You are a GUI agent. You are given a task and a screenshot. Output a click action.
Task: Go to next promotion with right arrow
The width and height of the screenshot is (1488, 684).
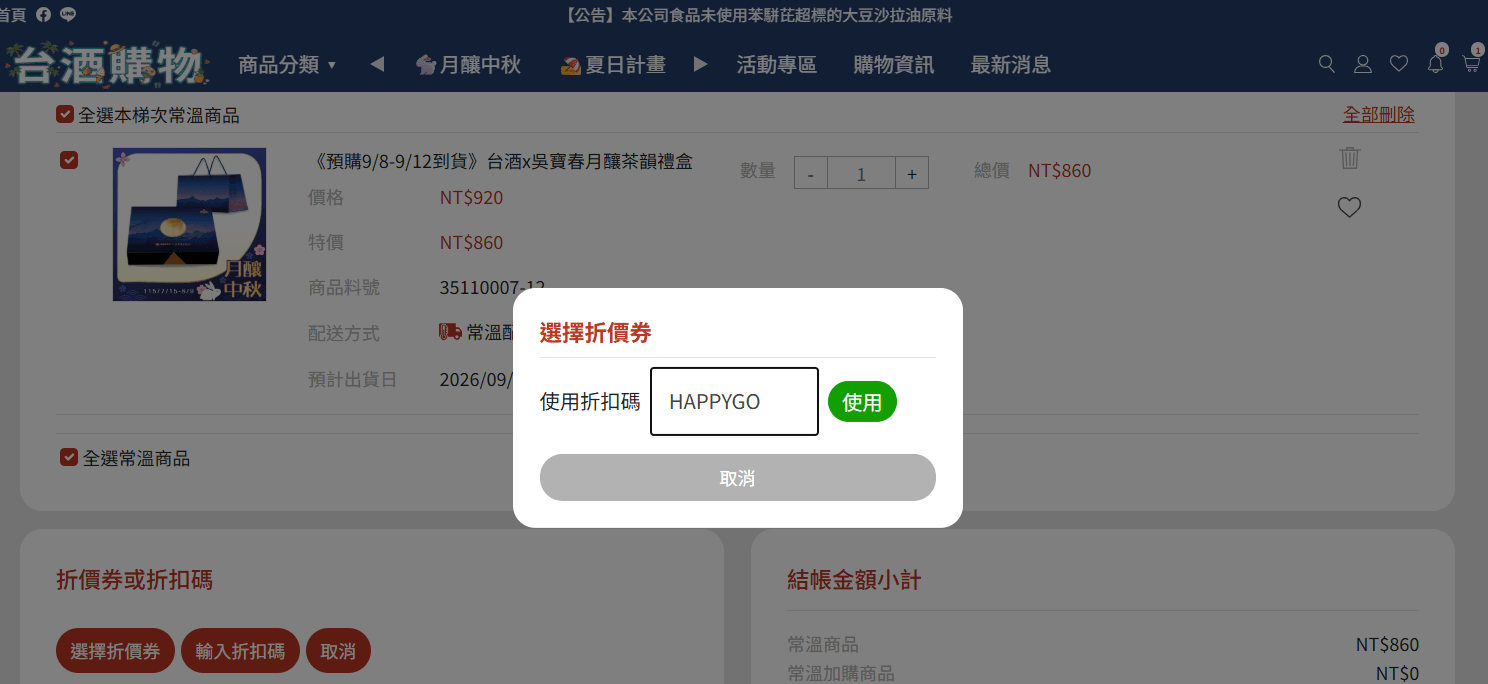(x=701, y=64)
